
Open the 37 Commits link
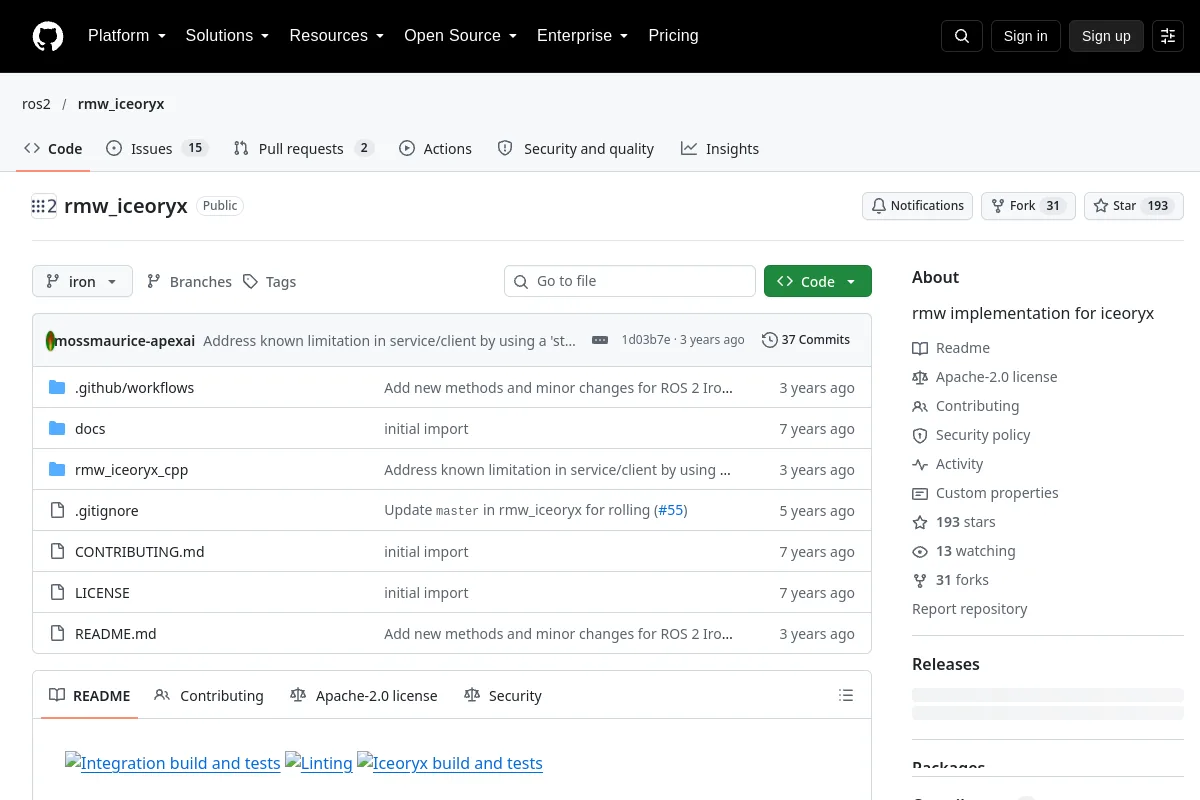click(x=806, y=340)
